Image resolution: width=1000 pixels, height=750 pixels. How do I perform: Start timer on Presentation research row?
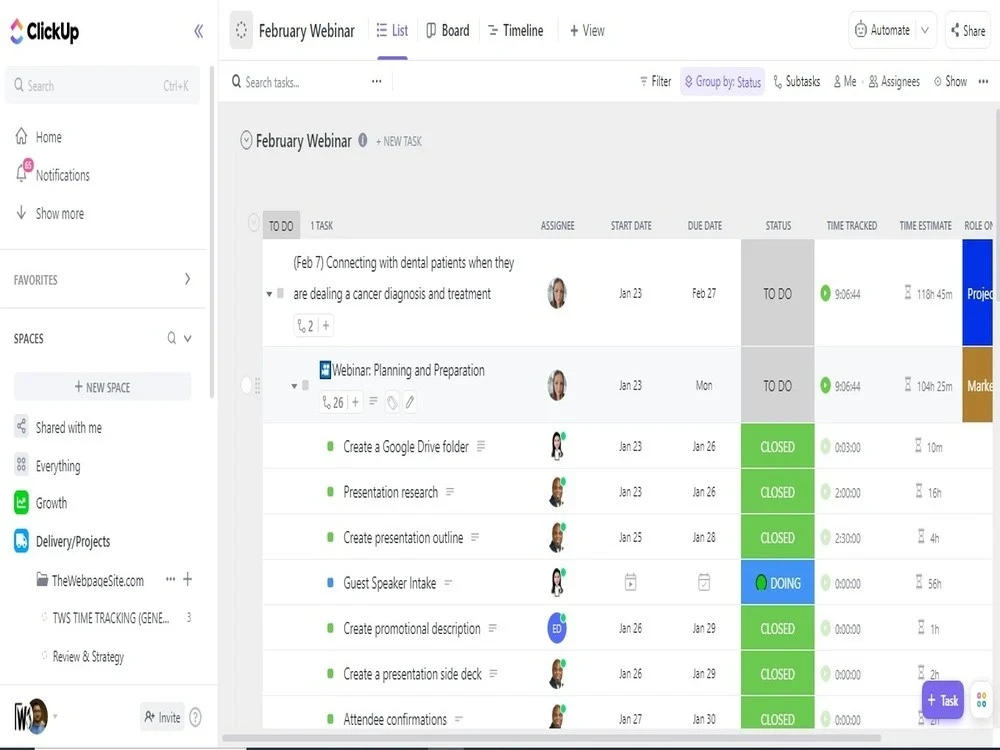pos(825,492)
